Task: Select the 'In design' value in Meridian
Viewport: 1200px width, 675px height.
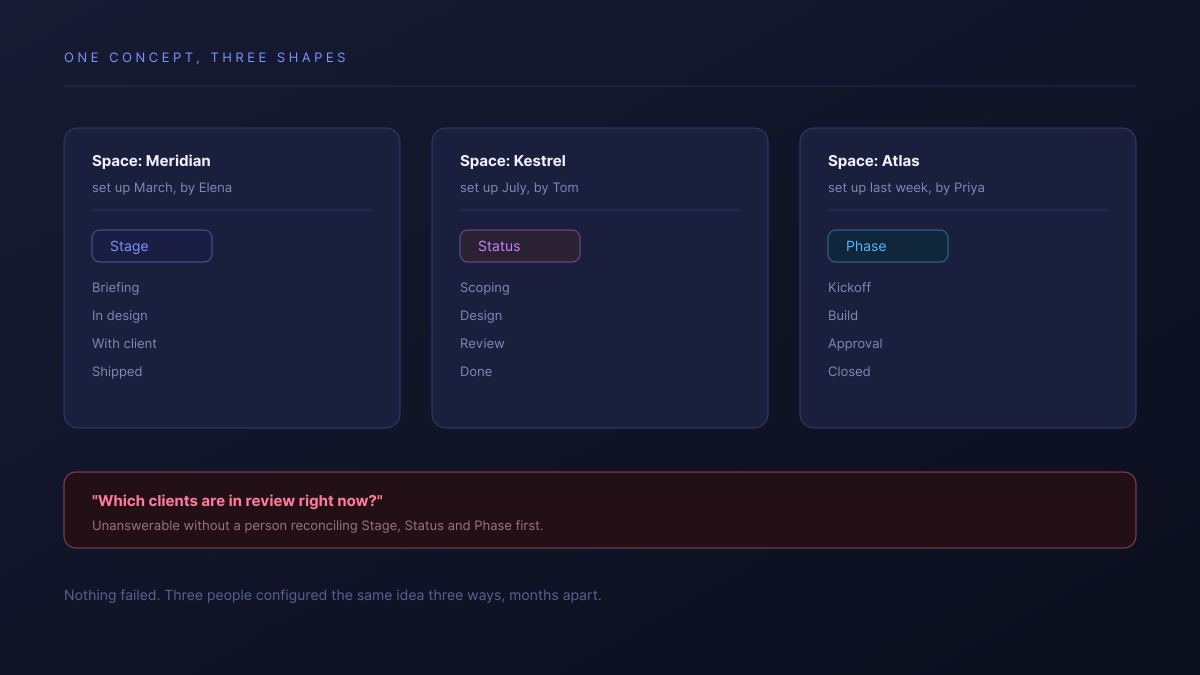Action: 120,316
